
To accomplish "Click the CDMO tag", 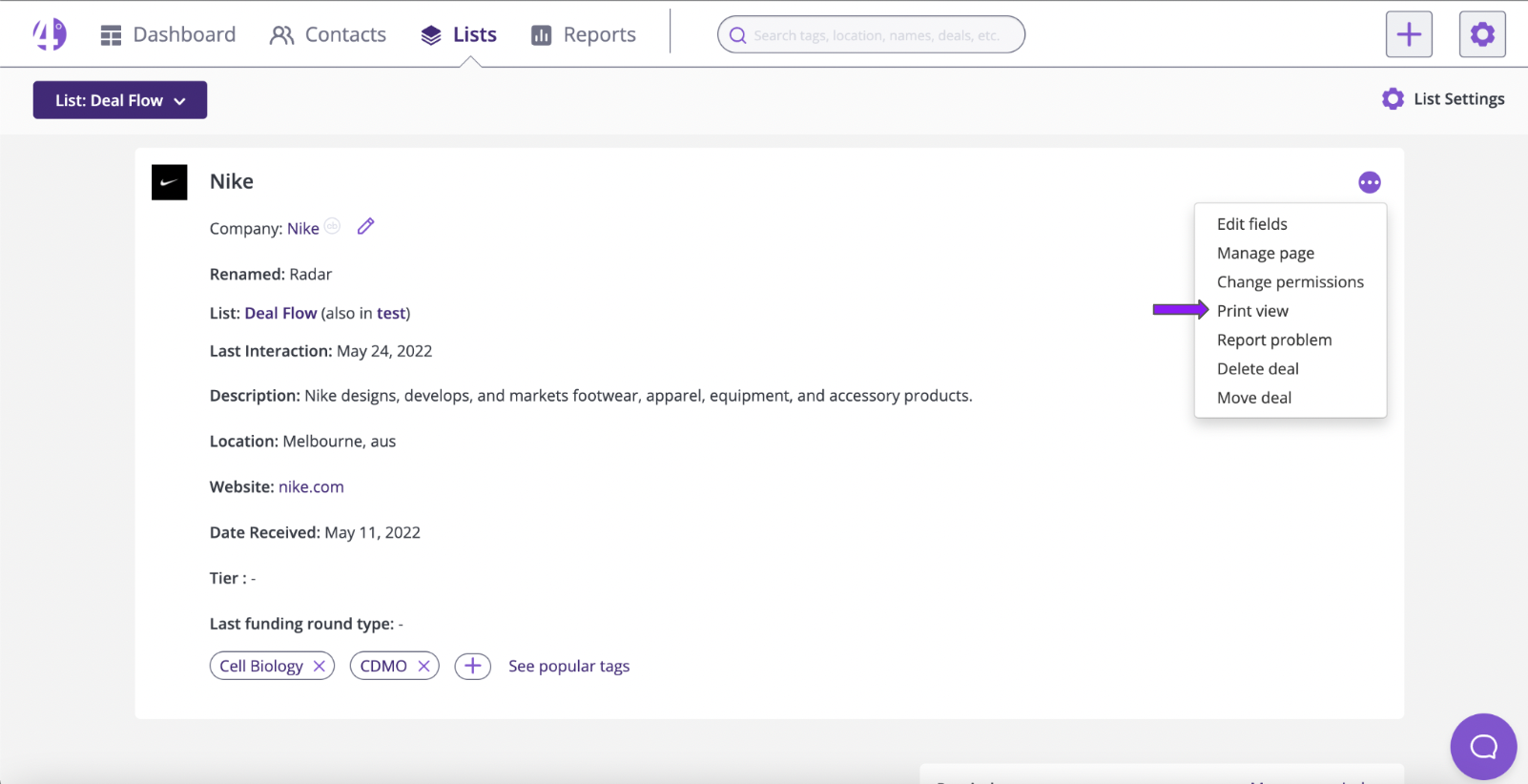I will pyautogui.click(x=383, y=666).
